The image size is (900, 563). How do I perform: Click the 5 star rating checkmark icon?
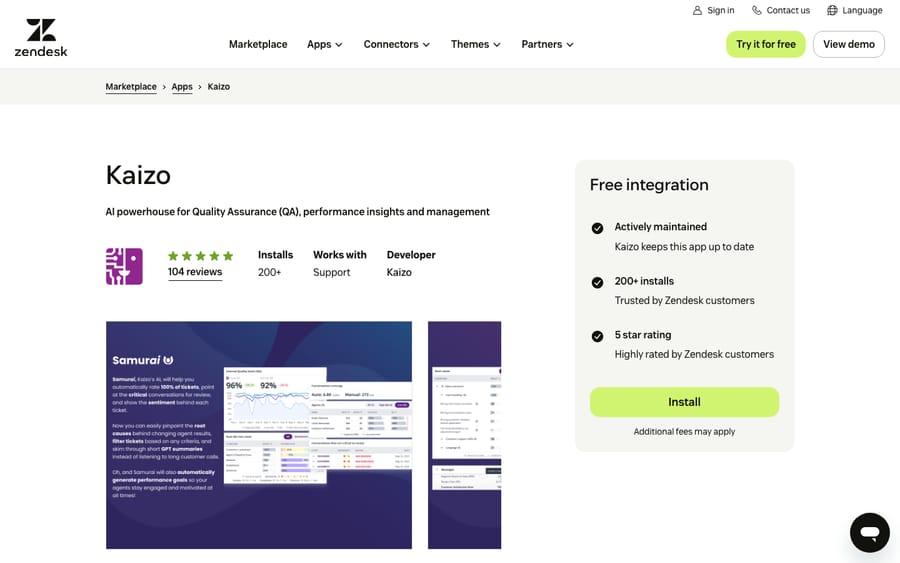(597, 336)
